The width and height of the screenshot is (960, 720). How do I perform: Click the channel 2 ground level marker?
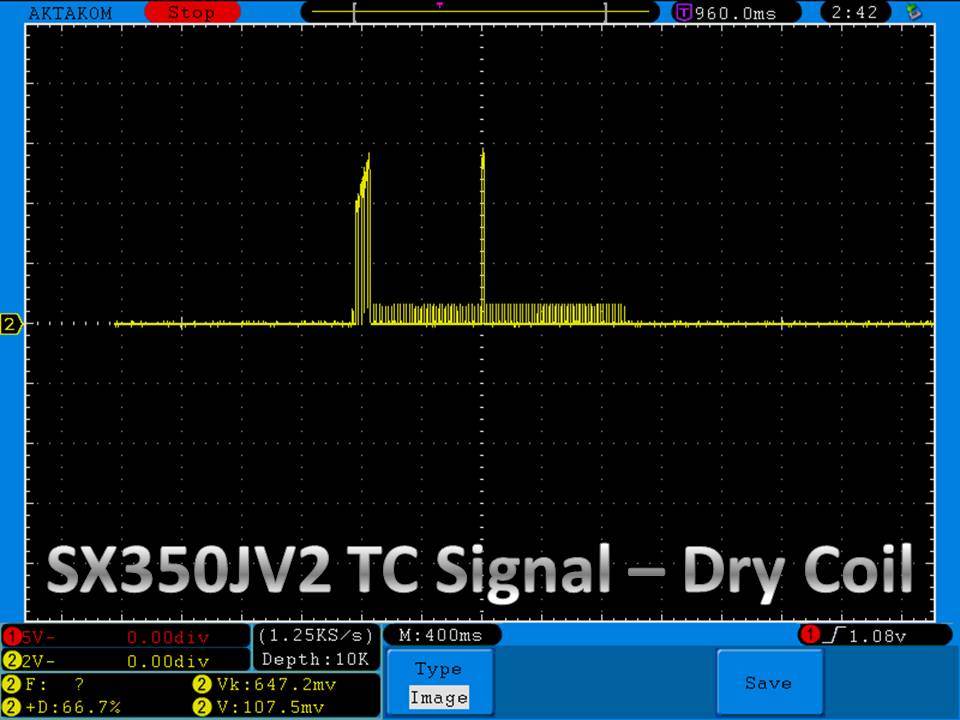pos(12,324)
